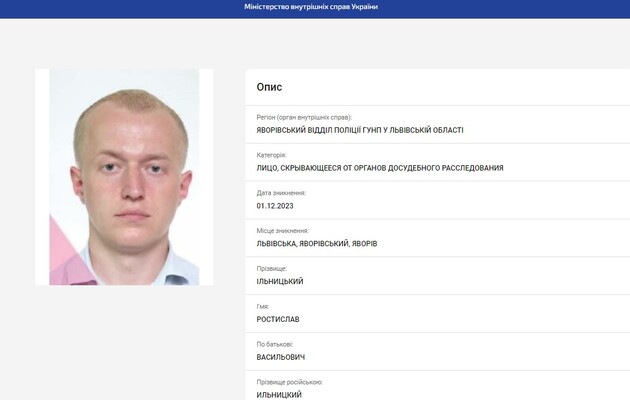Click the Опис section heading

tap(269, 87)
